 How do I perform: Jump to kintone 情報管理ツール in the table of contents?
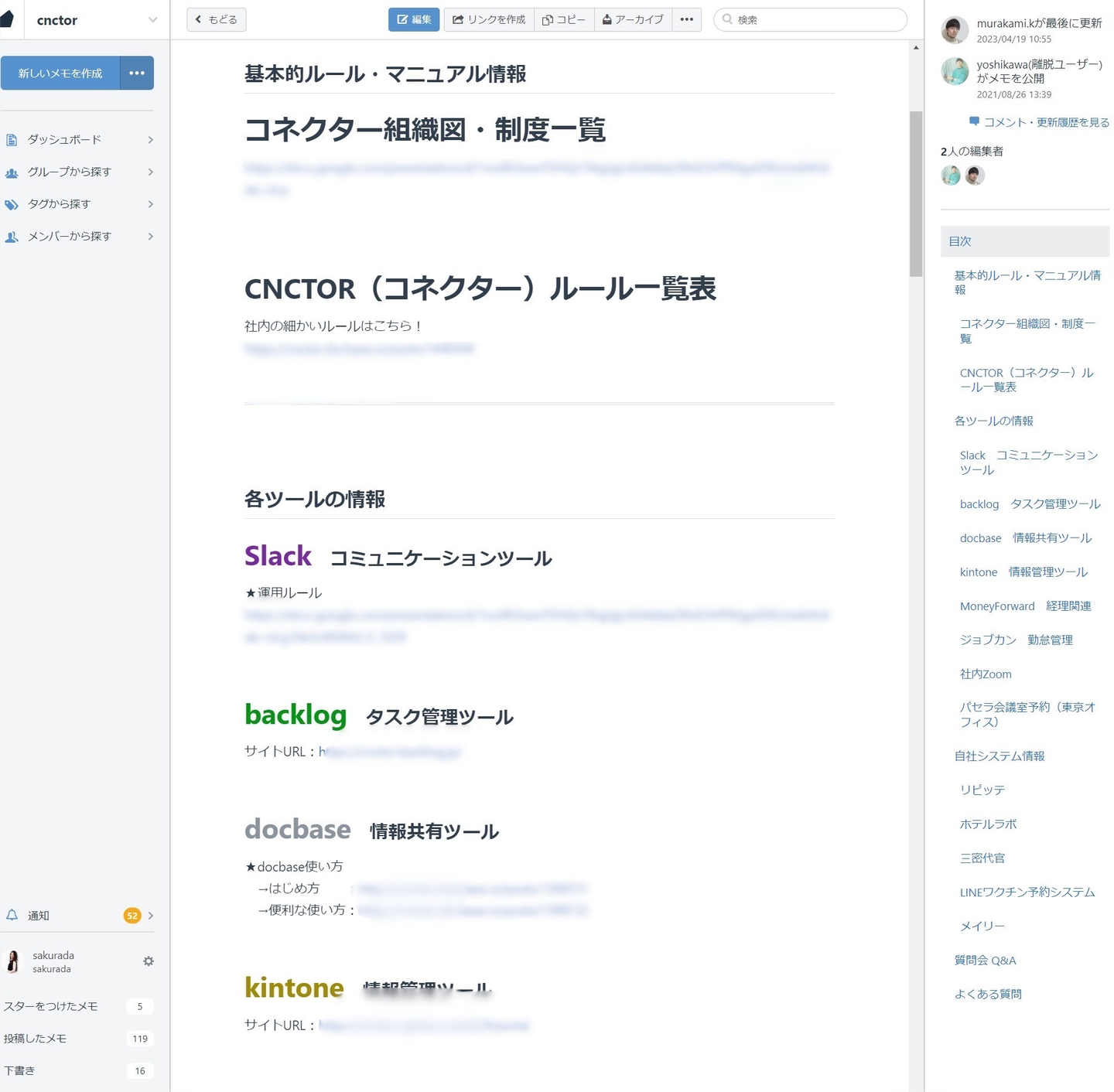point(1023,572)
